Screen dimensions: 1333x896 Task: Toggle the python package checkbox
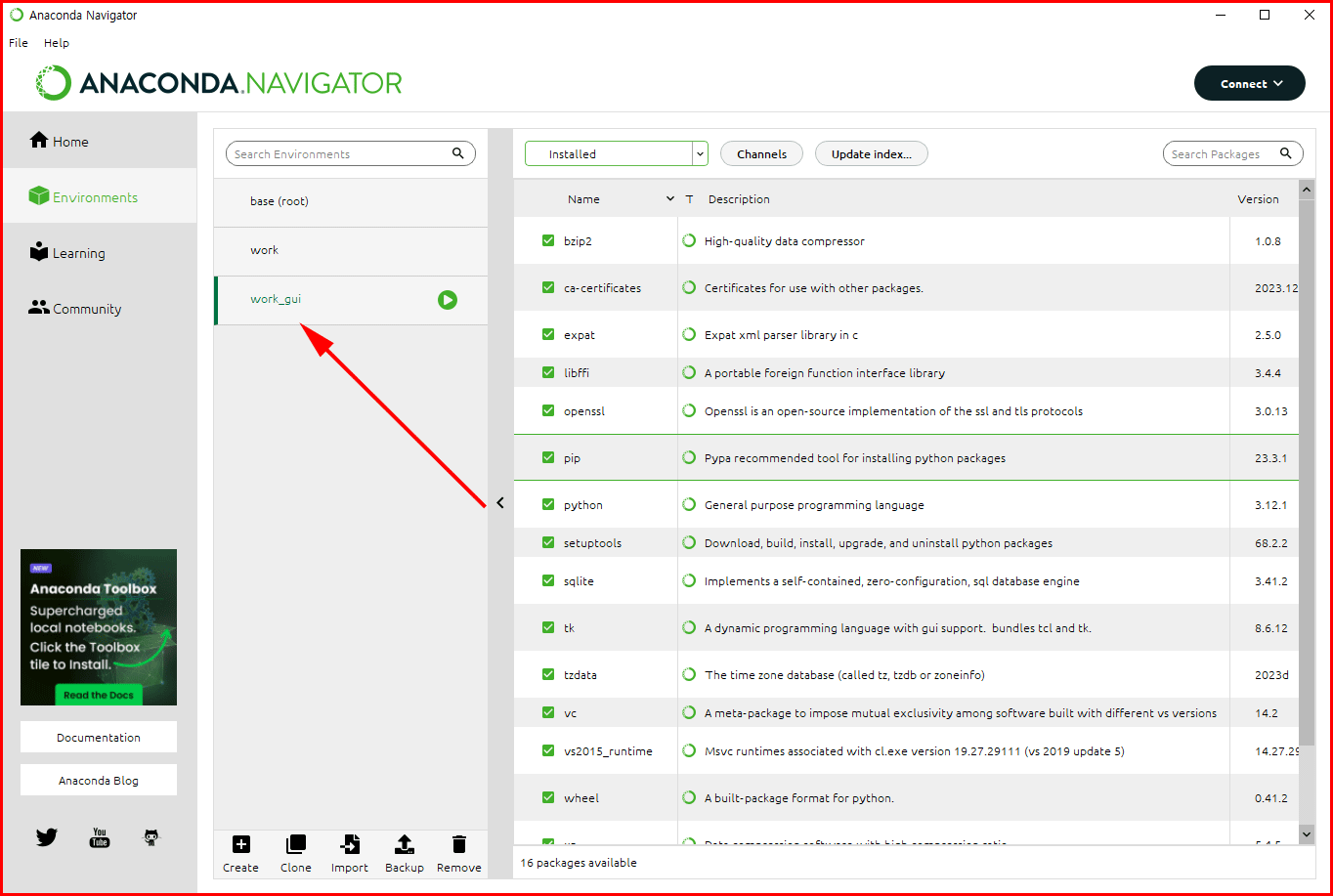coord(548,504)
